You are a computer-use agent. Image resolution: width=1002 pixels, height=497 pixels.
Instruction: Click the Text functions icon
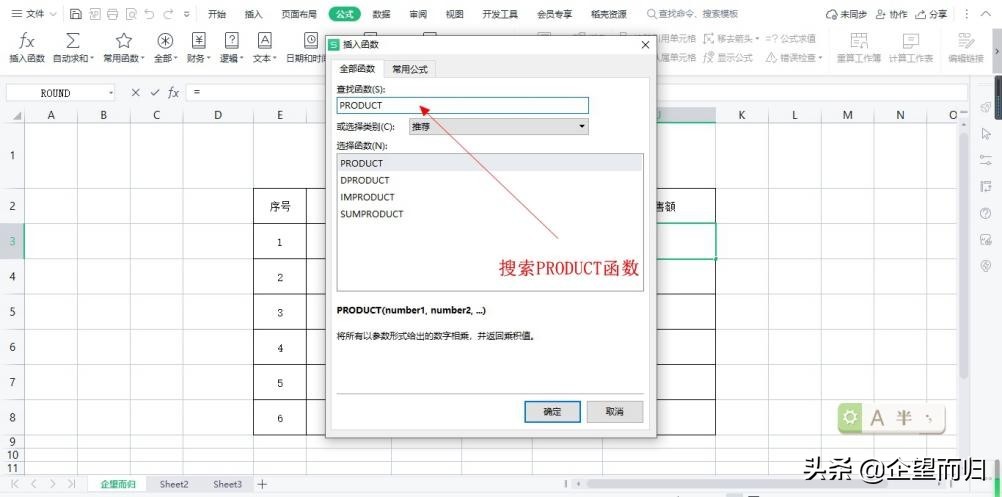[x=264, y=41]
